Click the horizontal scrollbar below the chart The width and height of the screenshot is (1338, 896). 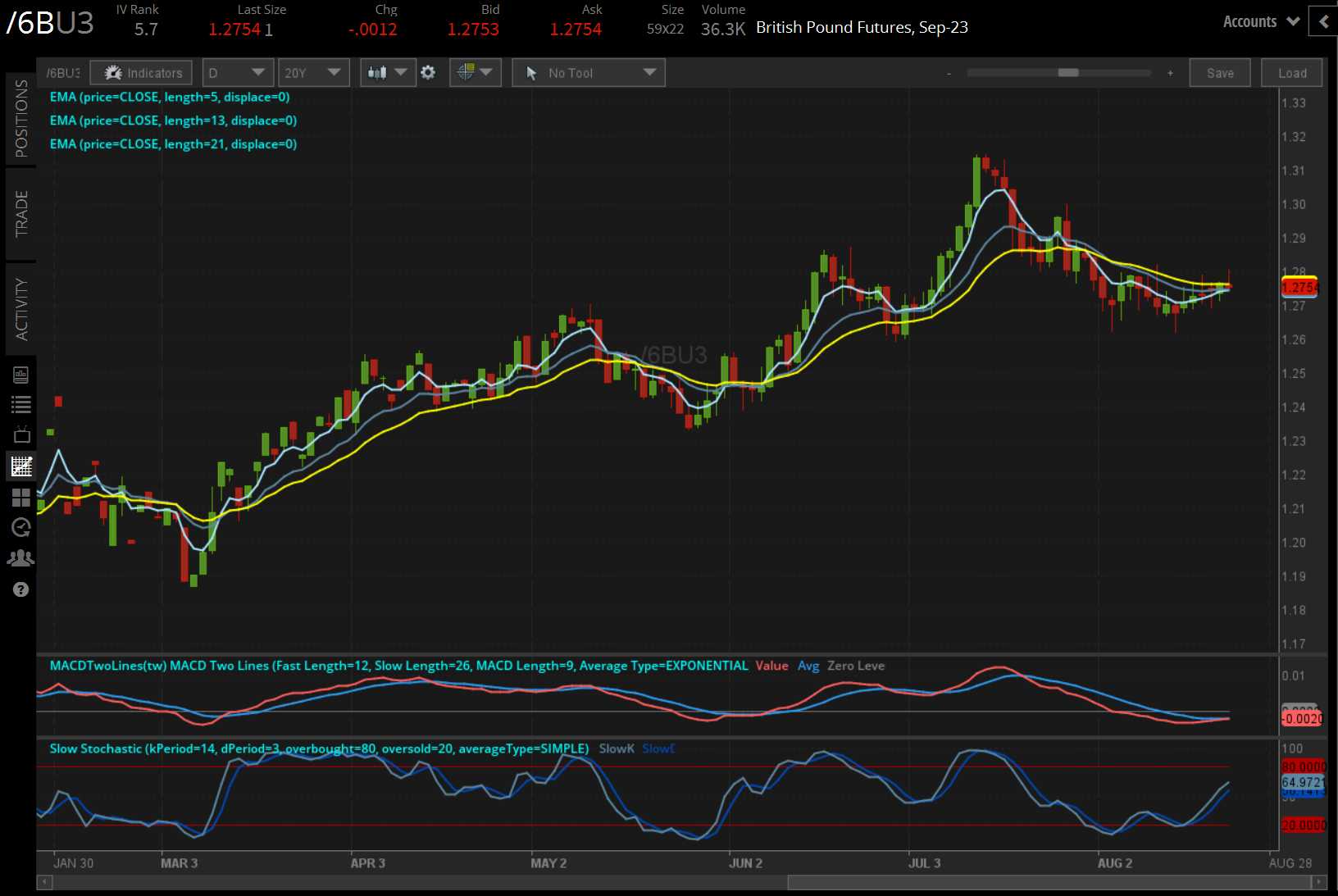(x=1048, y=883)
